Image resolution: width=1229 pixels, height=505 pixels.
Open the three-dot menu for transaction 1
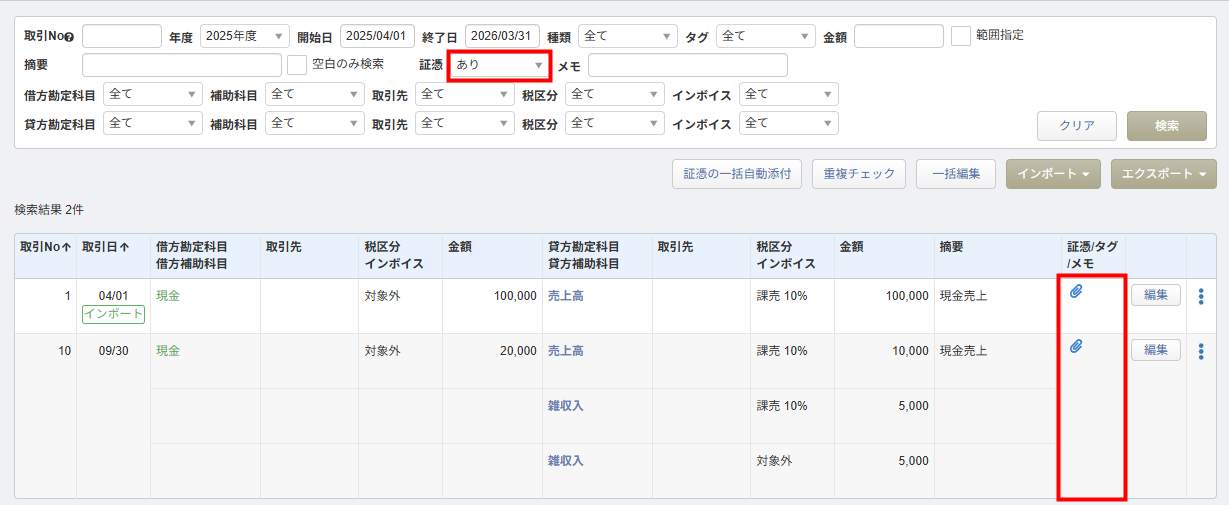point(1201,296)
